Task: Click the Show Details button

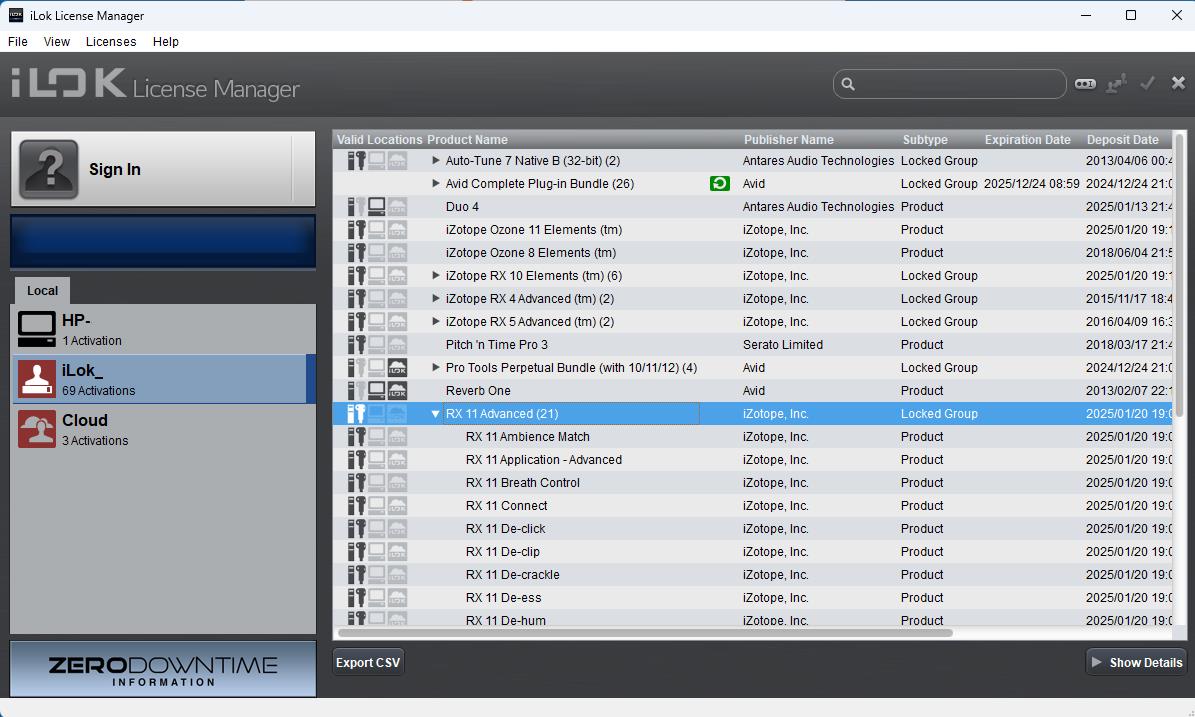Action: pos(1136,663)
